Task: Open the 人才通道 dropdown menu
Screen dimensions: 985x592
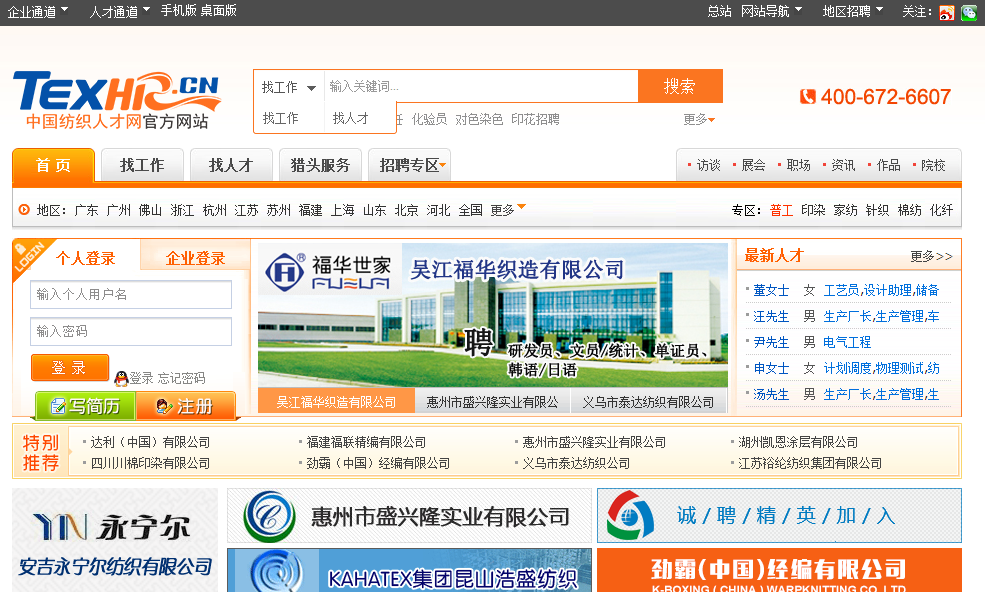Action: [x=119, y=11]
